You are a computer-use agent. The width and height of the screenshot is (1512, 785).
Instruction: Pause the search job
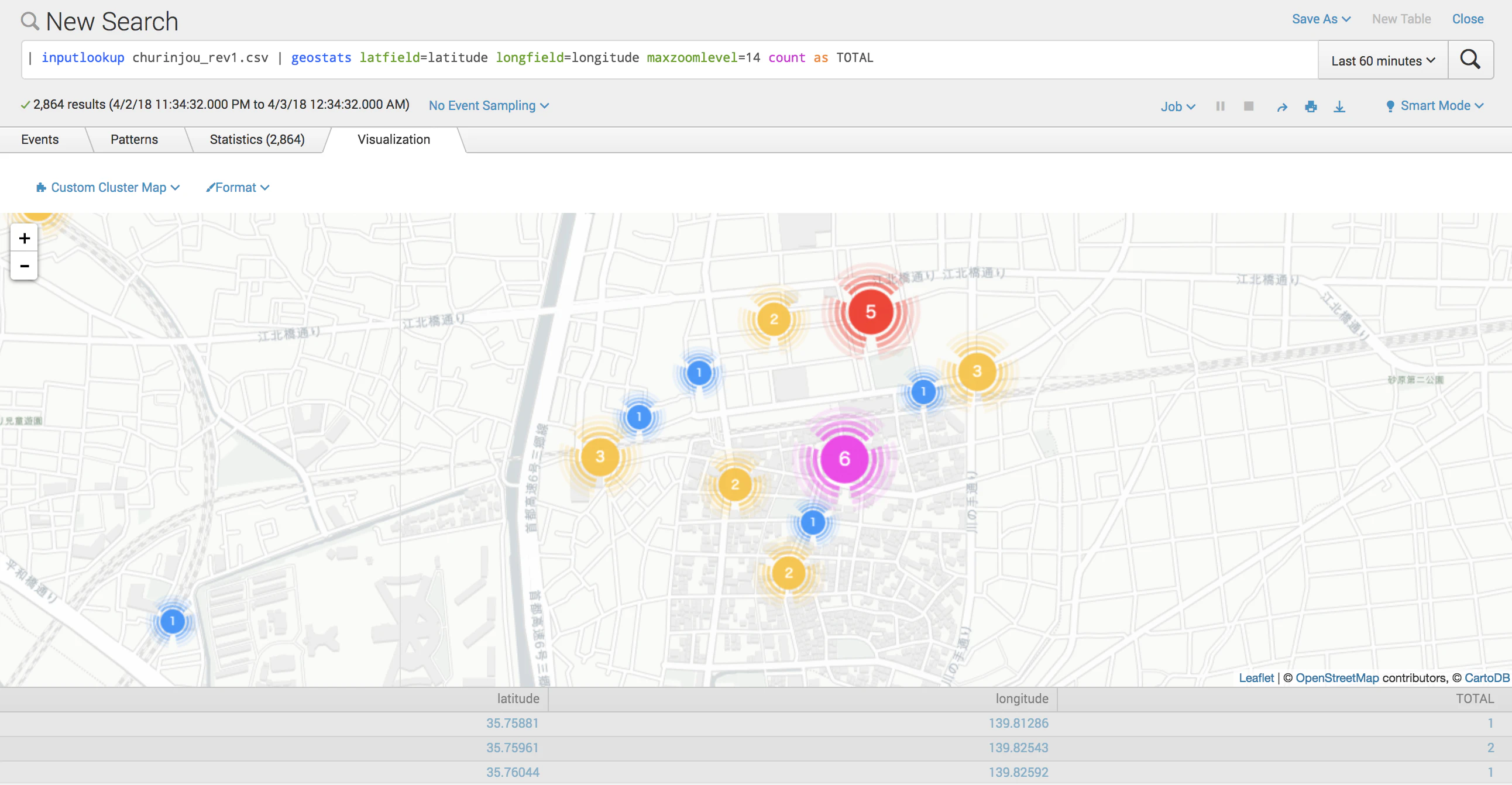(1220, 106)
